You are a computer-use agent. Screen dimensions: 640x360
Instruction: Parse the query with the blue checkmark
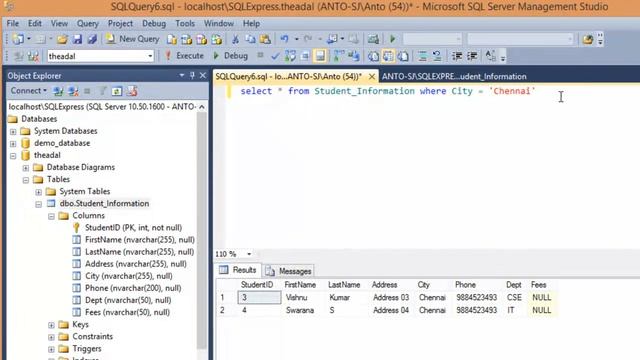pyautogui.click(x=275, y=56)
